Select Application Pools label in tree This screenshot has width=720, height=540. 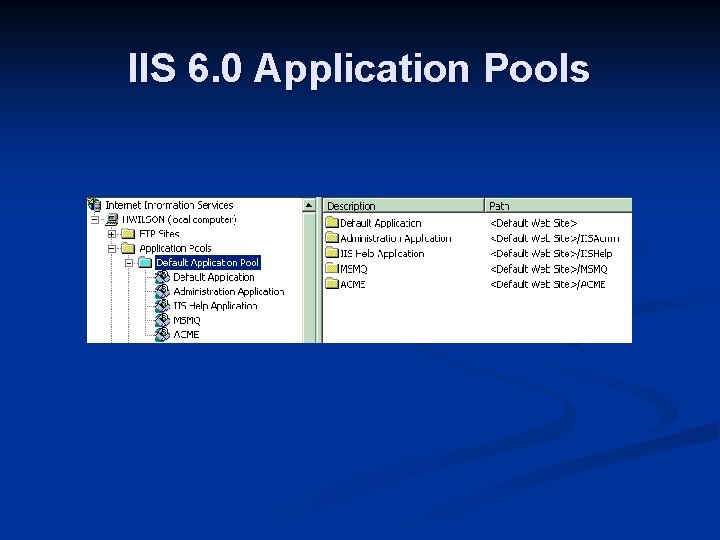[175, 248]
